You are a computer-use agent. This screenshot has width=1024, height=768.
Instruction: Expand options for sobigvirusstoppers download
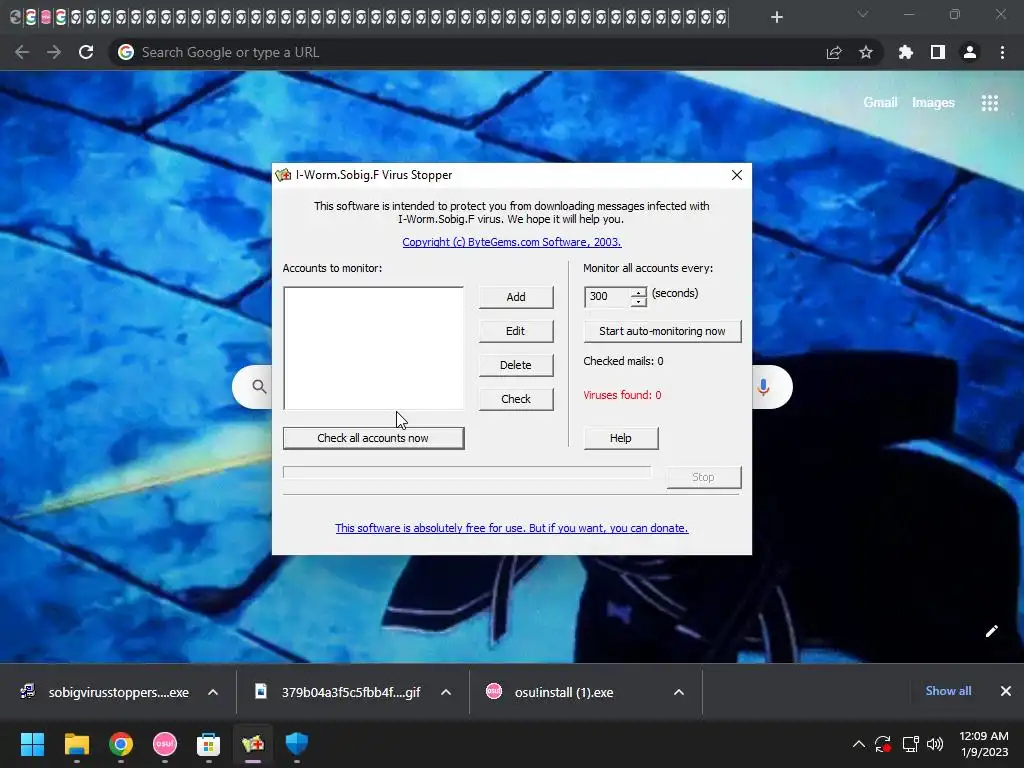pyautogui.click(x=213, y=692)
